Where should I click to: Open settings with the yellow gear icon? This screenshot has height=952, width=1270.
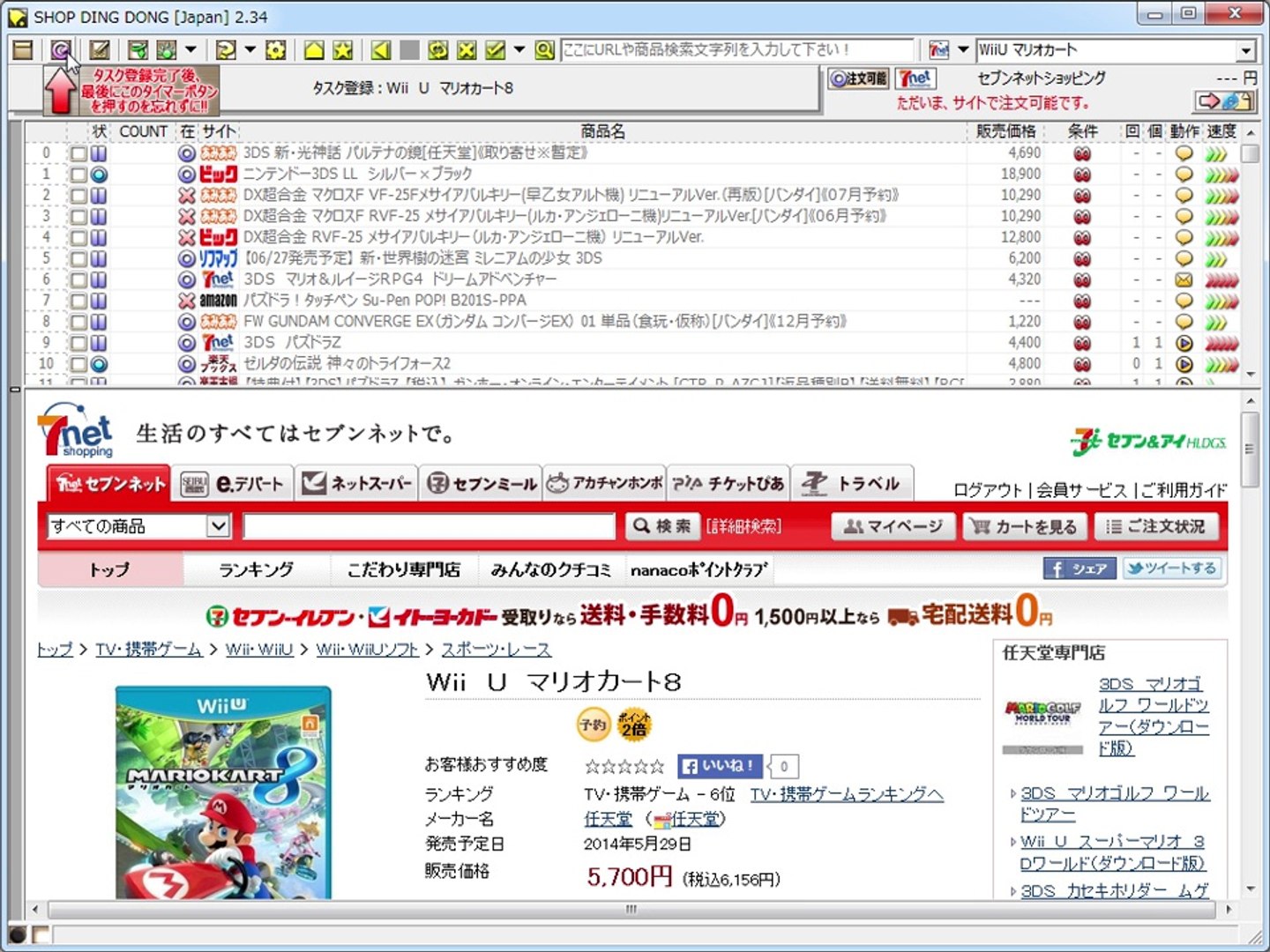276,50
